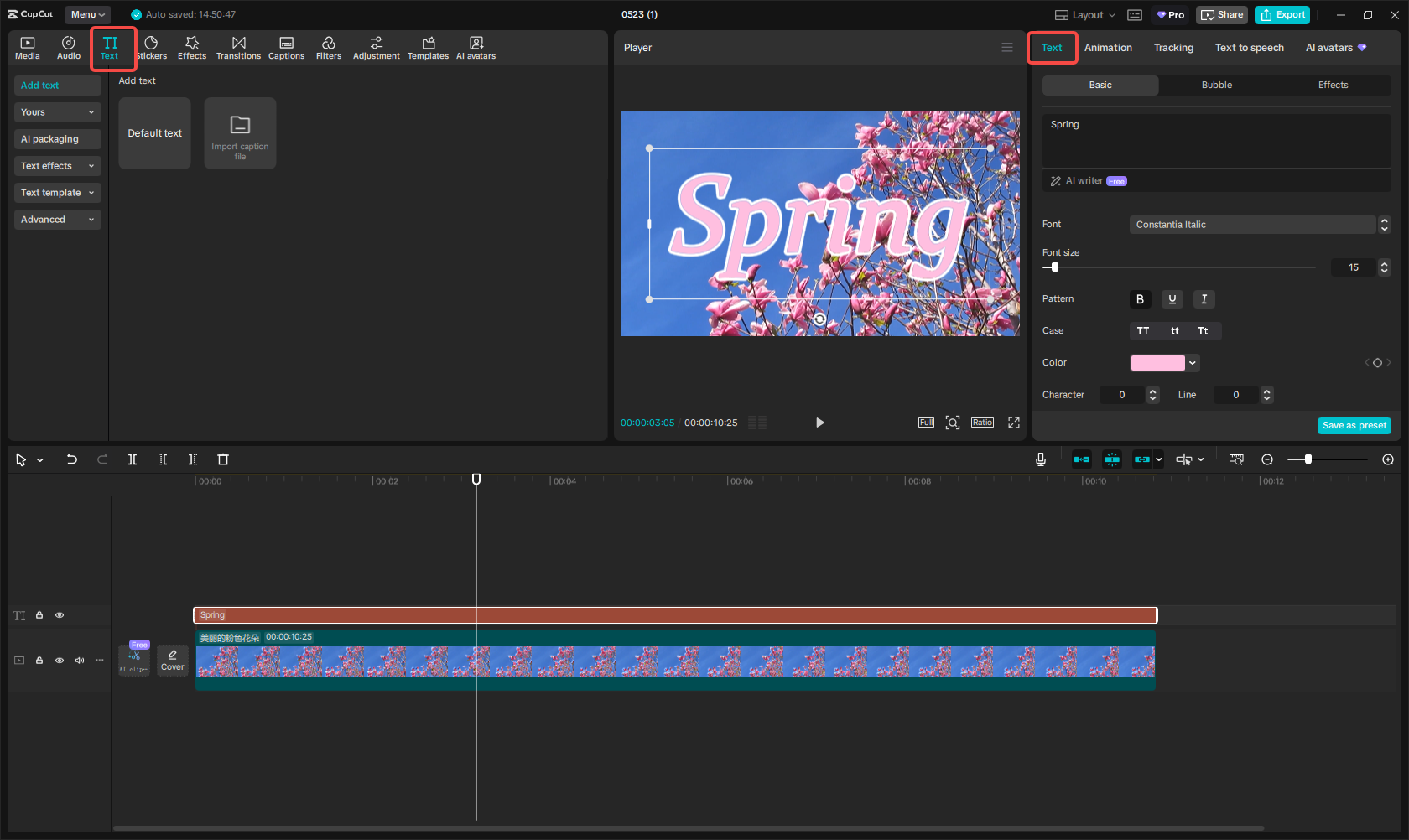Open the preview snapshot tool above timeline
Image resolution: width=1409 pixels, height=840 pixels.
[1236, 459]
